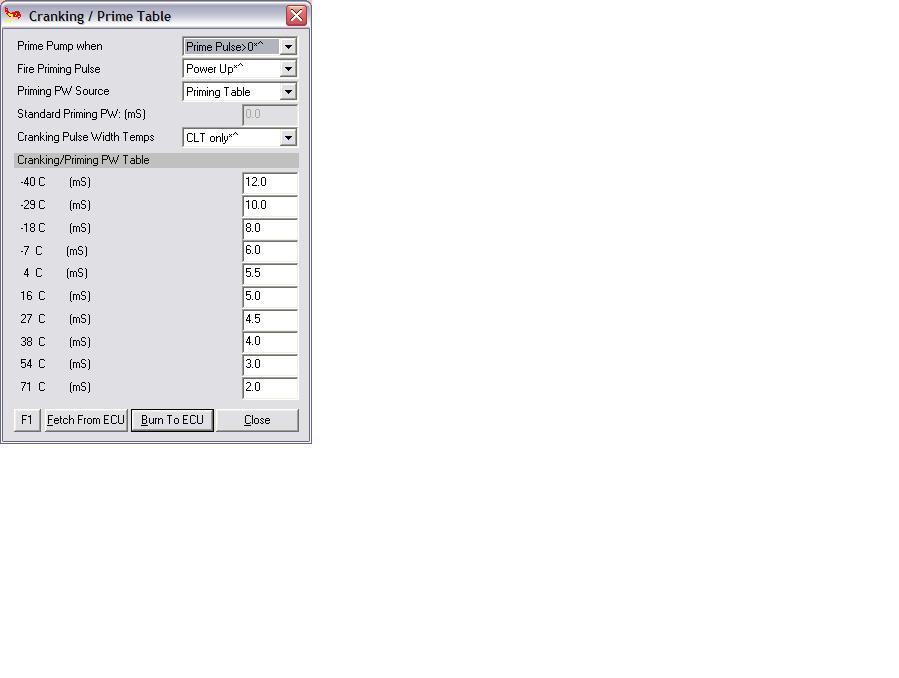Click the Priming PW Source label
Screen dimensions: 899x678
pyautogui.click(x=63, y=91)
